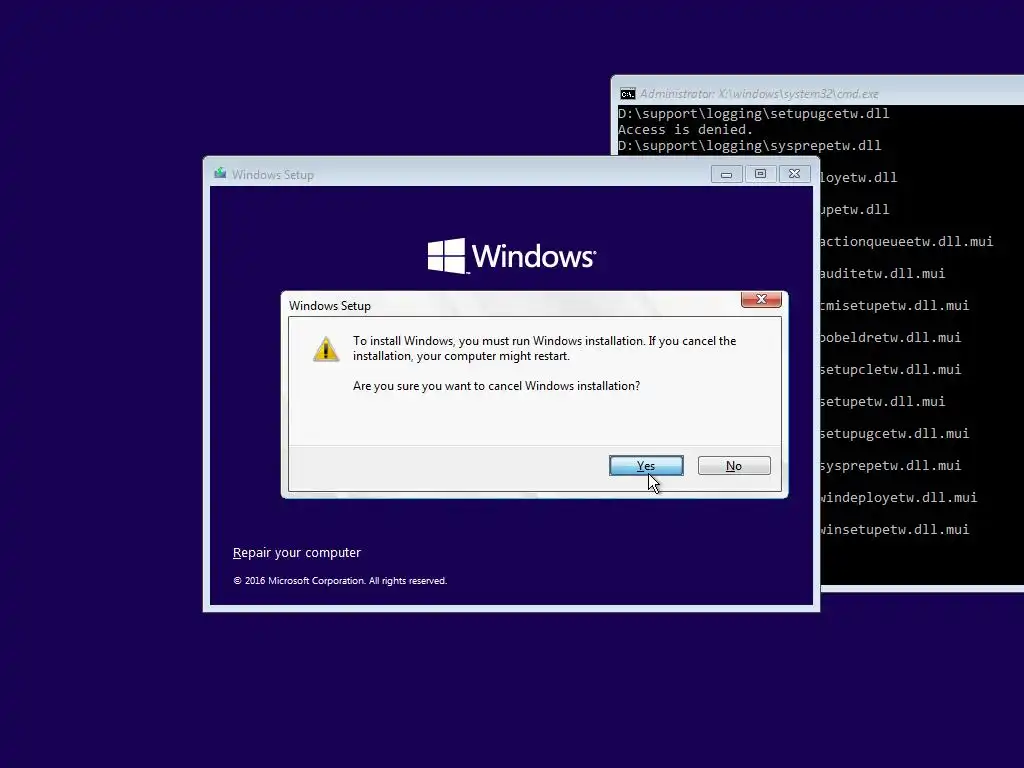
Task: Open the Repair your computer link
Action: (296, 552)
